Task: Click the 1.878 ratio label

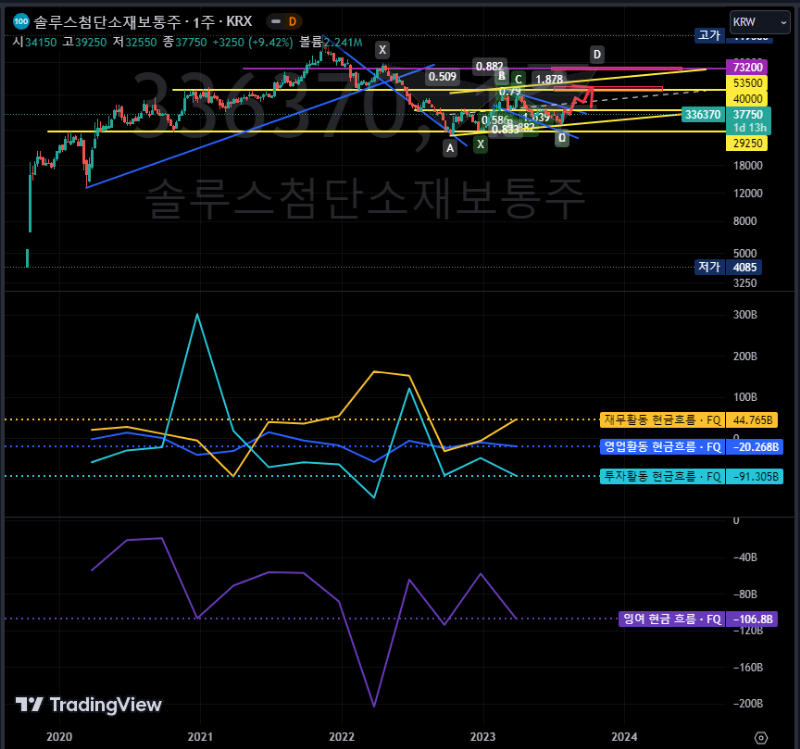Action: (549, 79)
